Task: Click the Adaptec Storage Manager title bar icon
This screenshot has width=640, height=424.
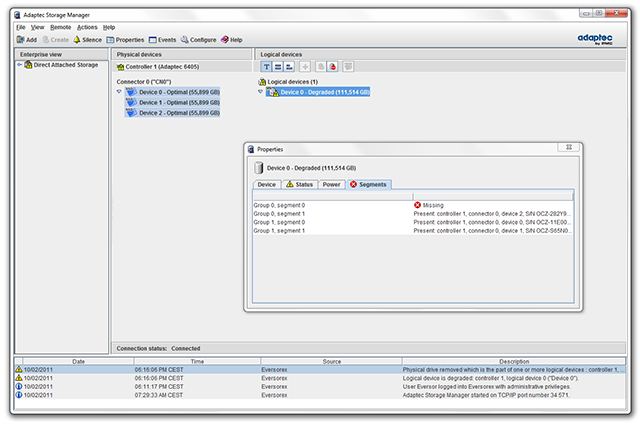Action: click(17, 15)
